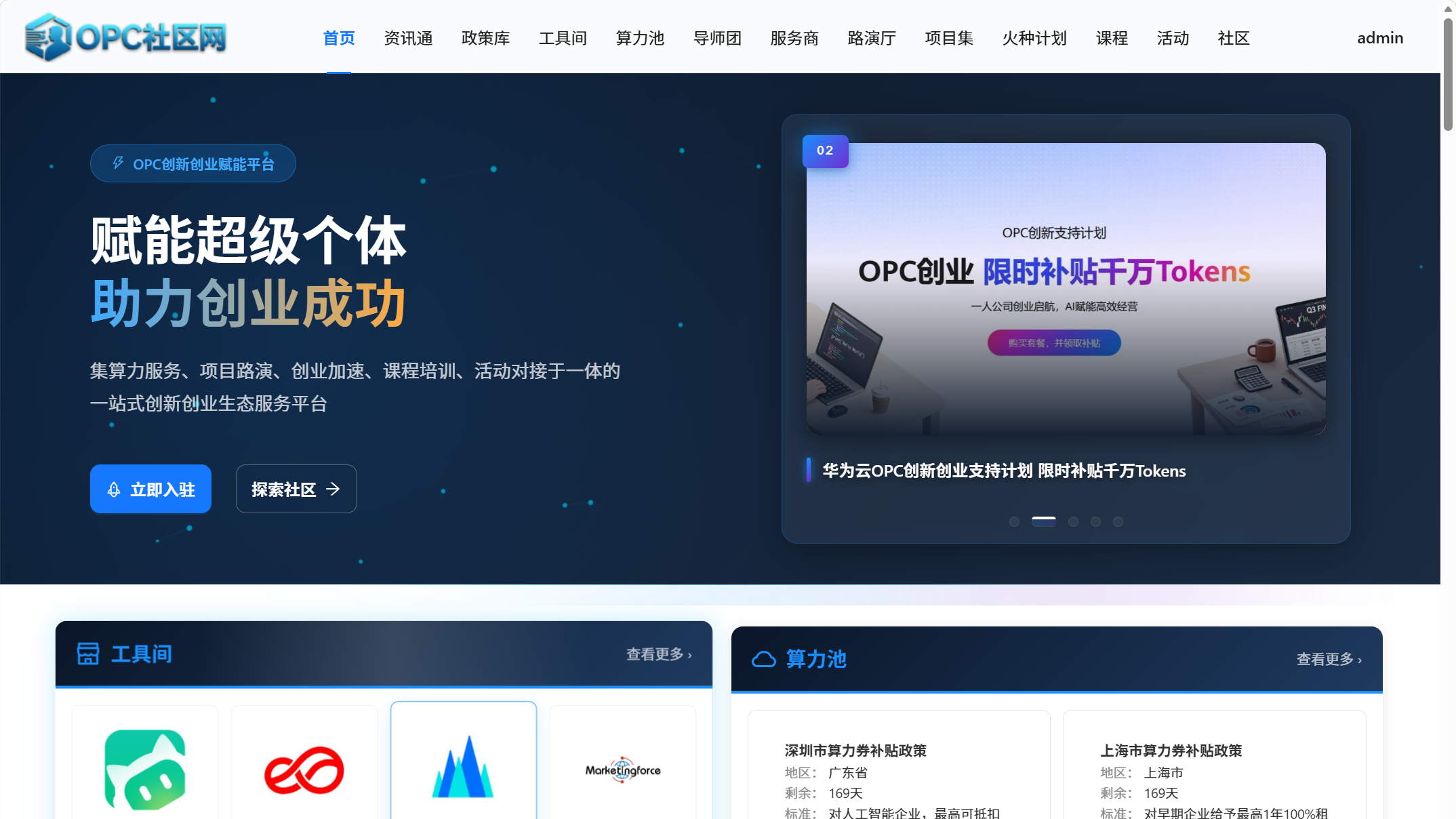Click the 上海市 region value
1456x819 pixels.
(1164, 772)
